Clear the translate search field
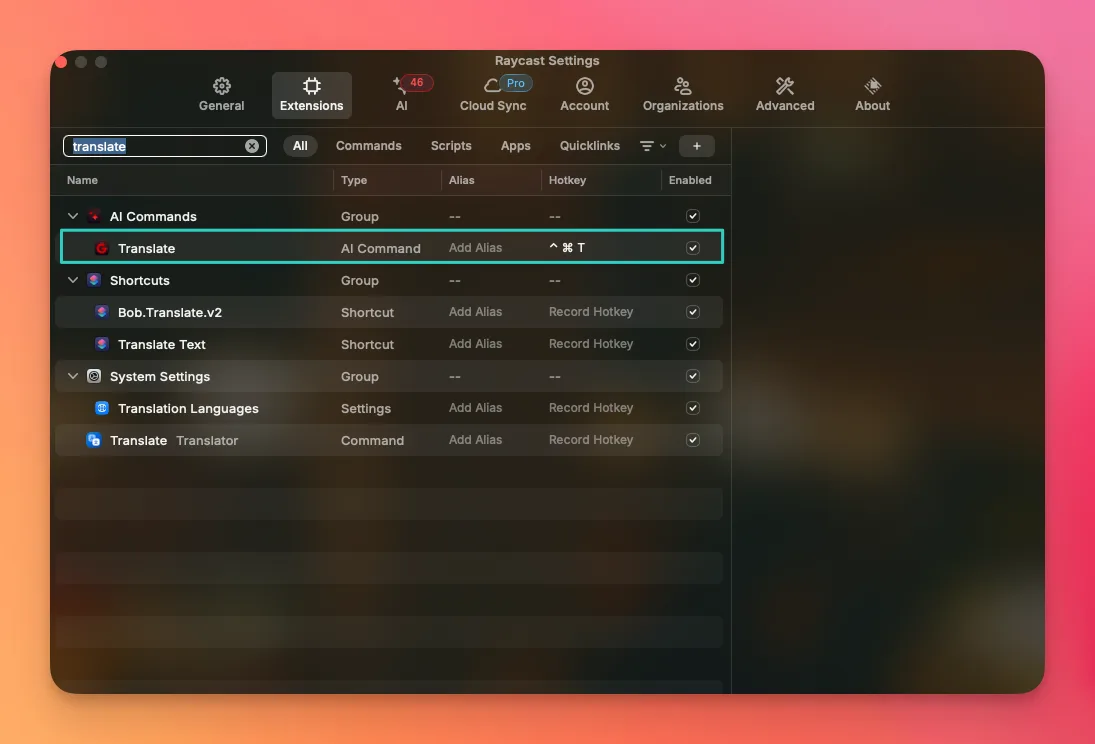 [251, 146]
